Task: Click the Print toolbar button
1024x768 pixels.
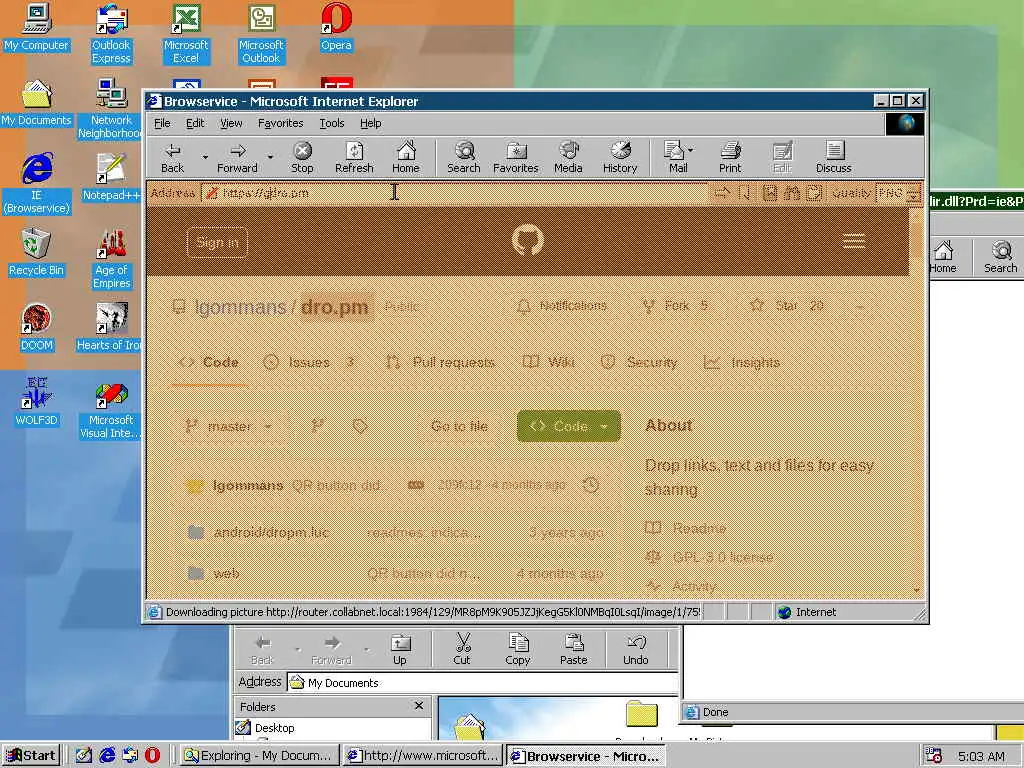Action: point(730,158)
